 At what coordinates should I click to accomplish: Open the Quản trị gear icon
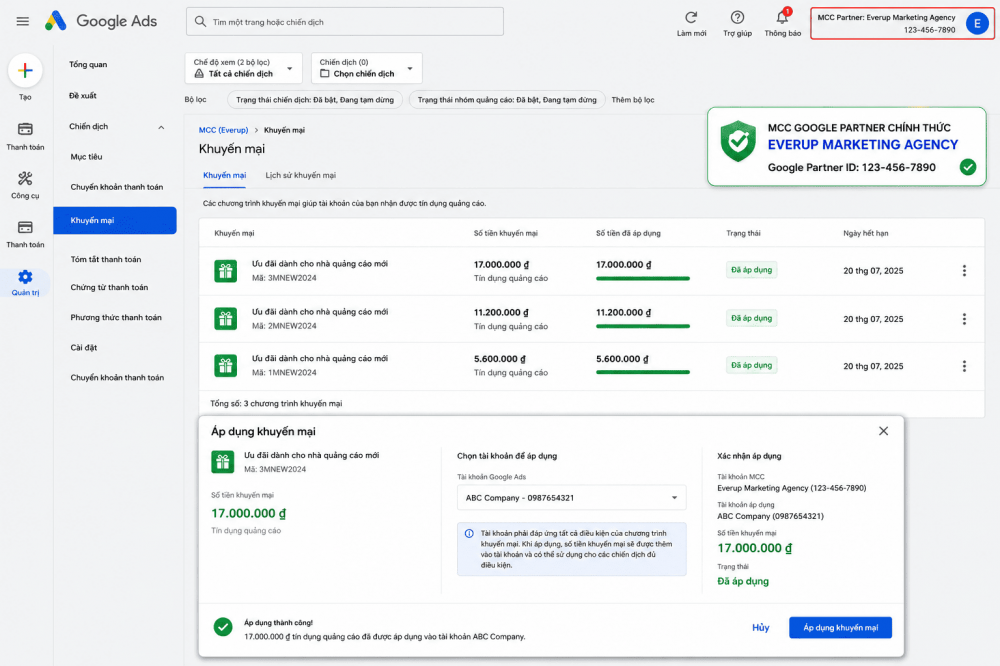(x=25, y=277)
